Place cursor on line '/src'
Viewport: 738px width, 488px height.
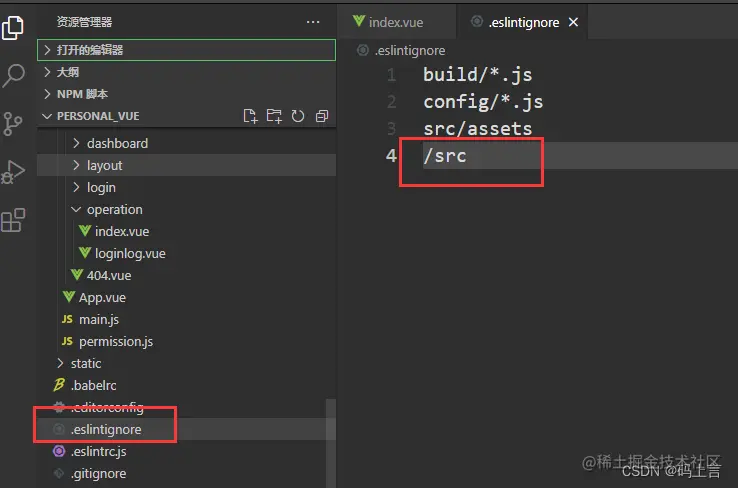coord(444,155)
